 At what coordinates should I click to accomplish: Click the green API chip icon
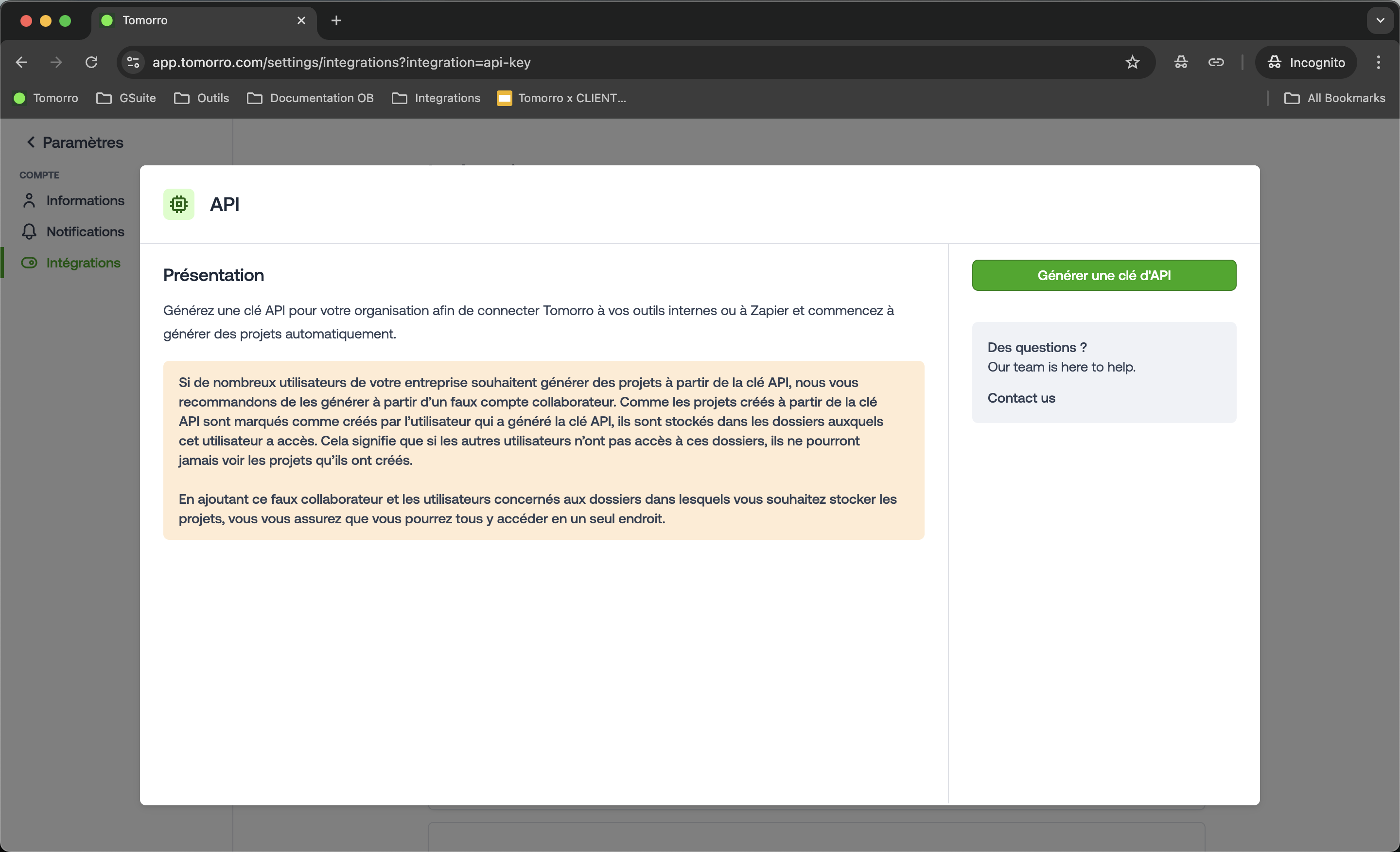(178, 204)
